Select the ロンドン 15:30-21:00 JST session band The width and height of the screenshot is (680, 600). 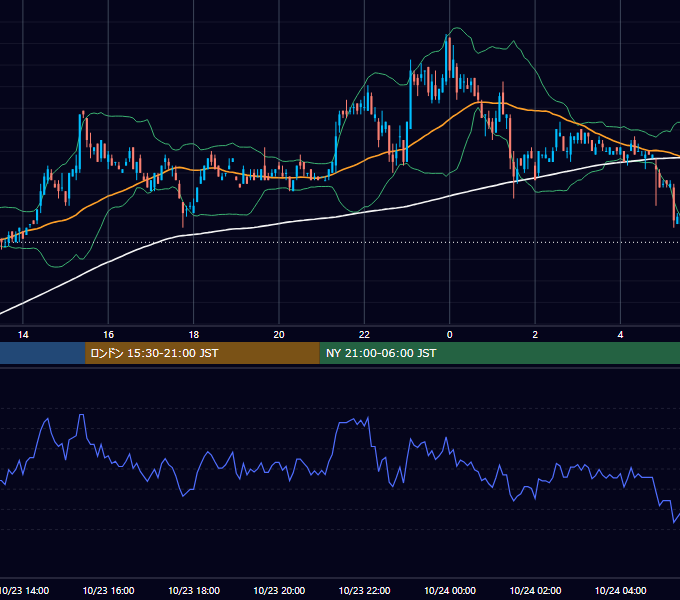202,353
